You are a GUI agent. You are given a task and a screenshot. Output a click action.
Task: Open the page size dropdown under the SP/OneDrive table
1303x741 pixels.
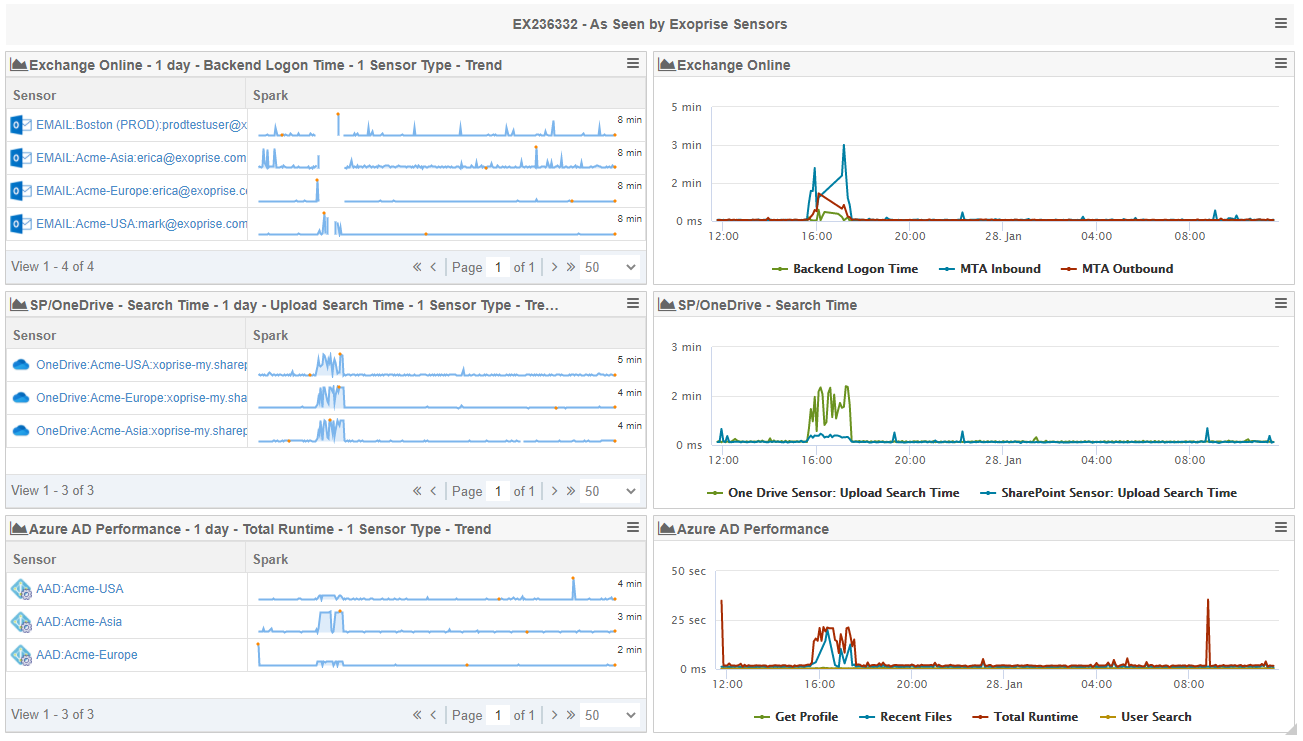(610, 491)
